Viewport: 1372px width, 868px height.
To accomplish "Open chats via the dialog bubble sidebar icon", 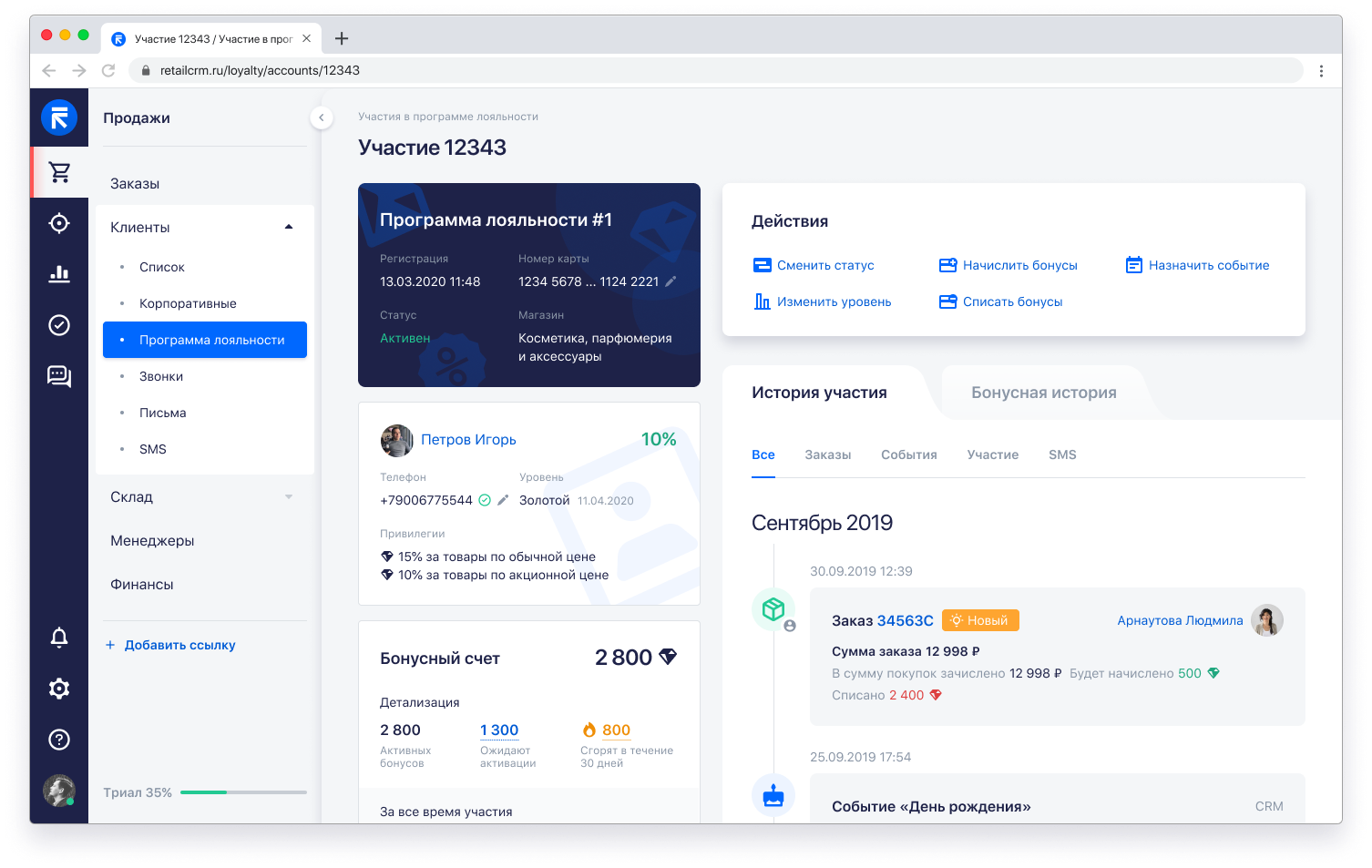I will point(59,376).
